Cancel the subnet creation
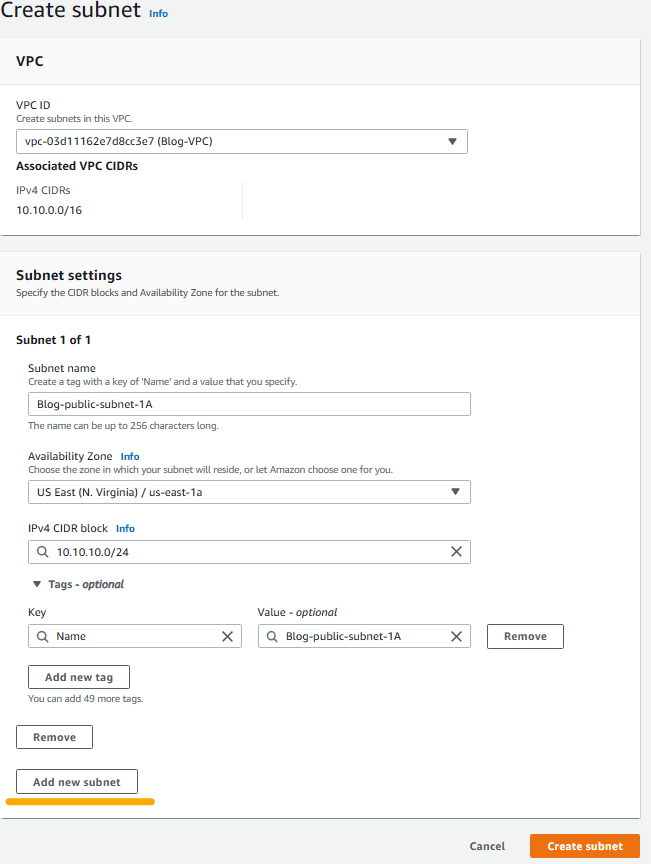 (487, 846)
